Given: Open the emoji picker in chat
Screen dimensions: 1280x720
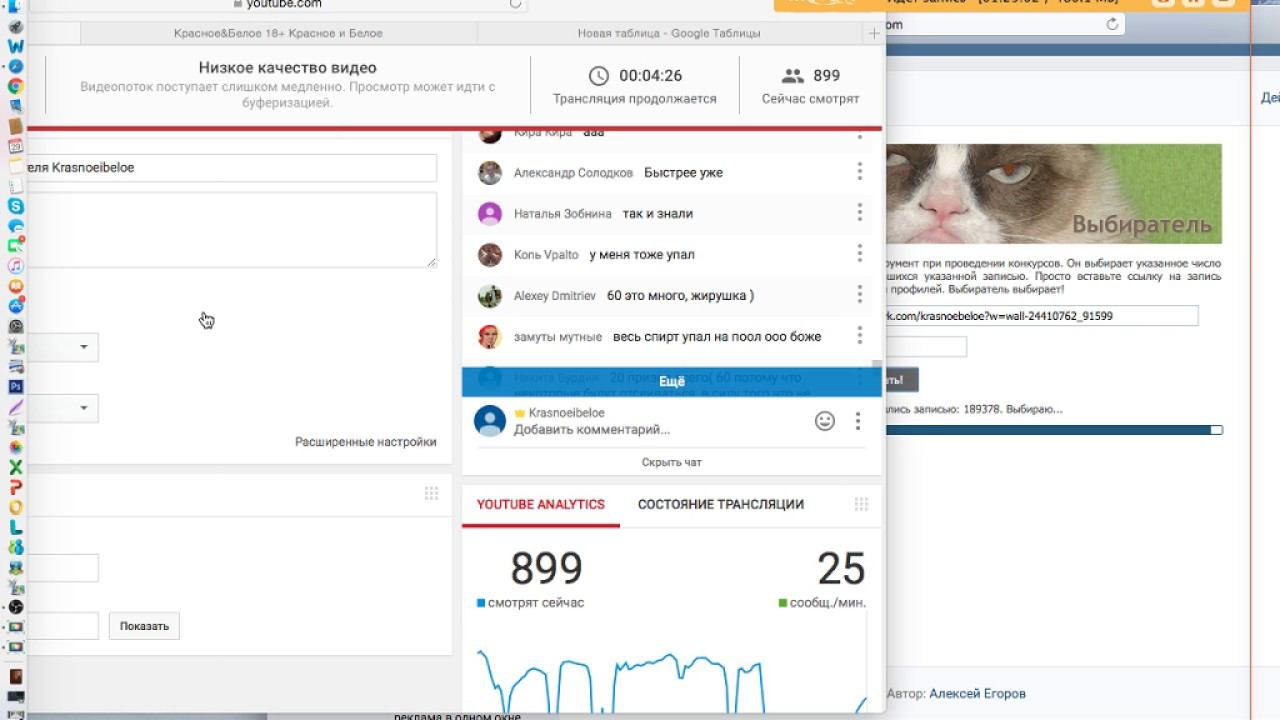Looking at the screenshot, I should click(x=824, y=421).
